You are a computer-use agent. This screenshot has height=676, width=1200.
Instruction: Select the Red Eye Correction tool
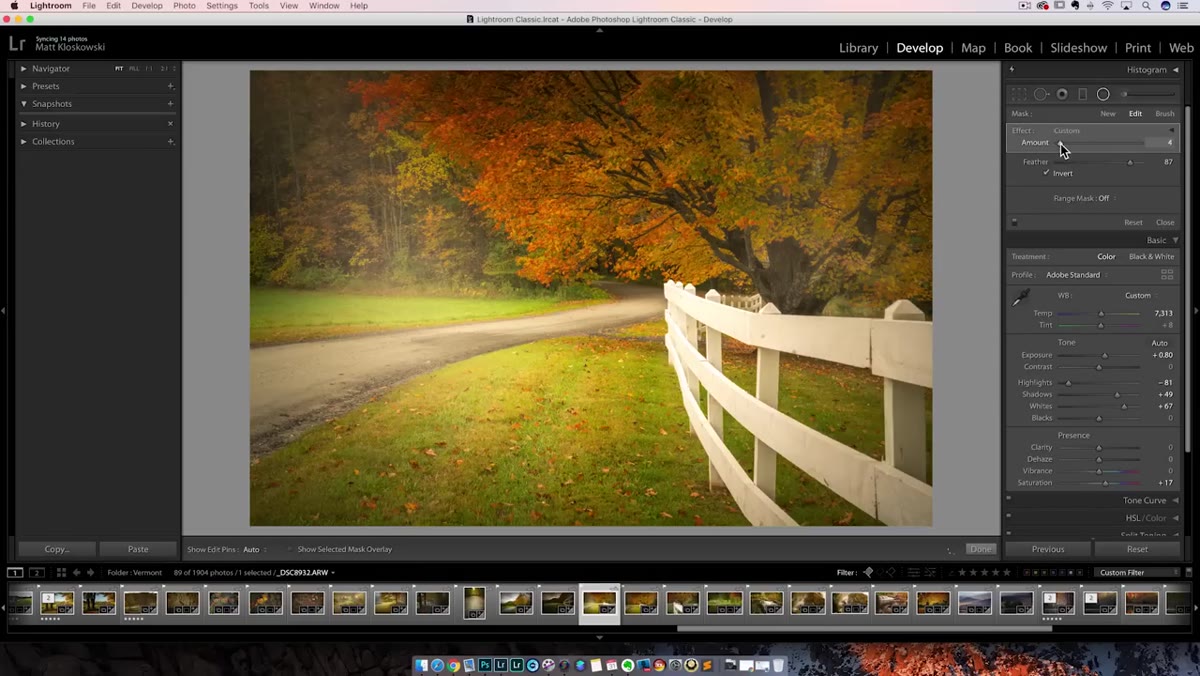(x=1062, y=94)
